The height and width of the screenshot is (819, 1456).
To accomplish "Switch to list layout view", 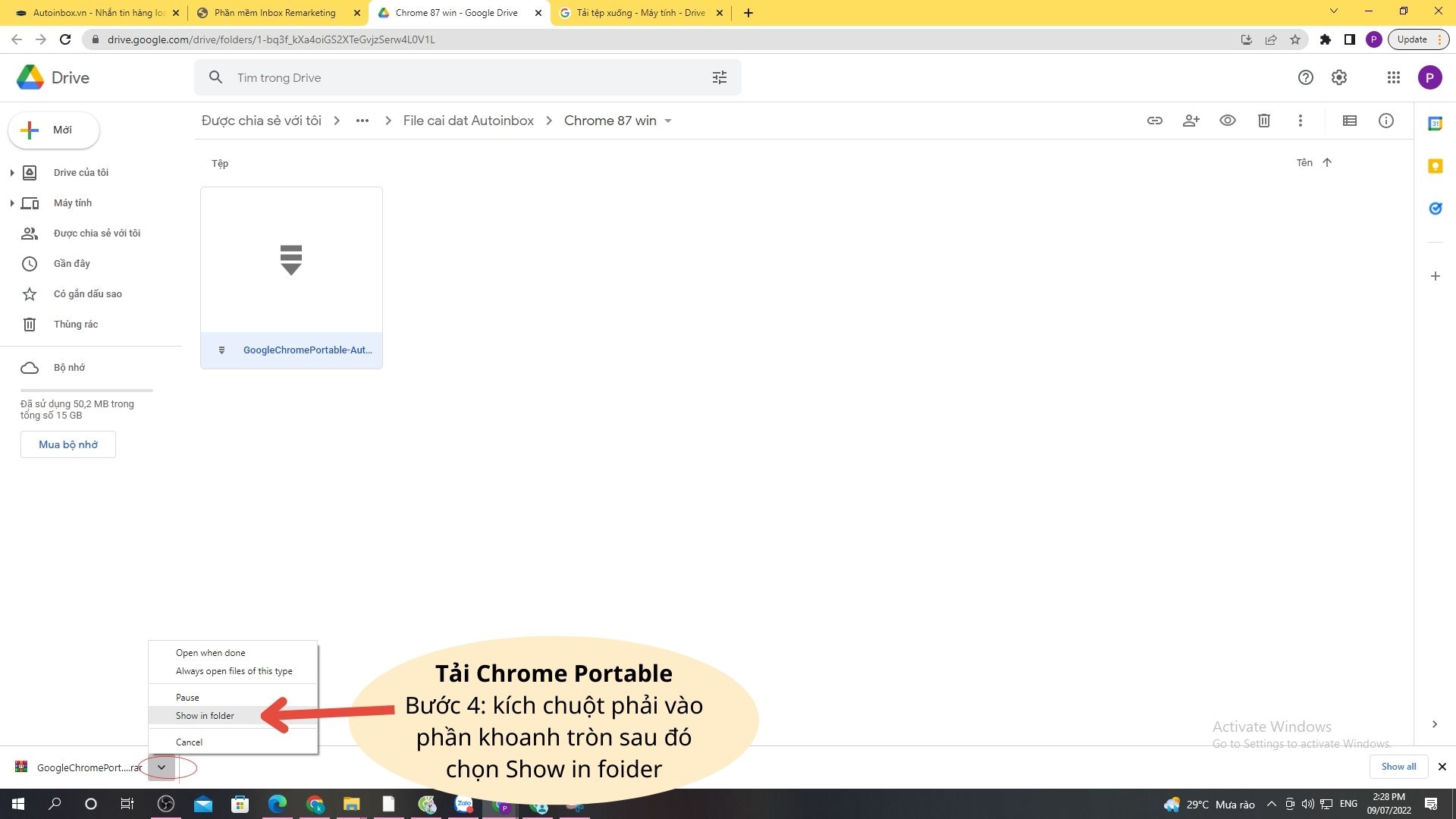I will [1349, 121].
